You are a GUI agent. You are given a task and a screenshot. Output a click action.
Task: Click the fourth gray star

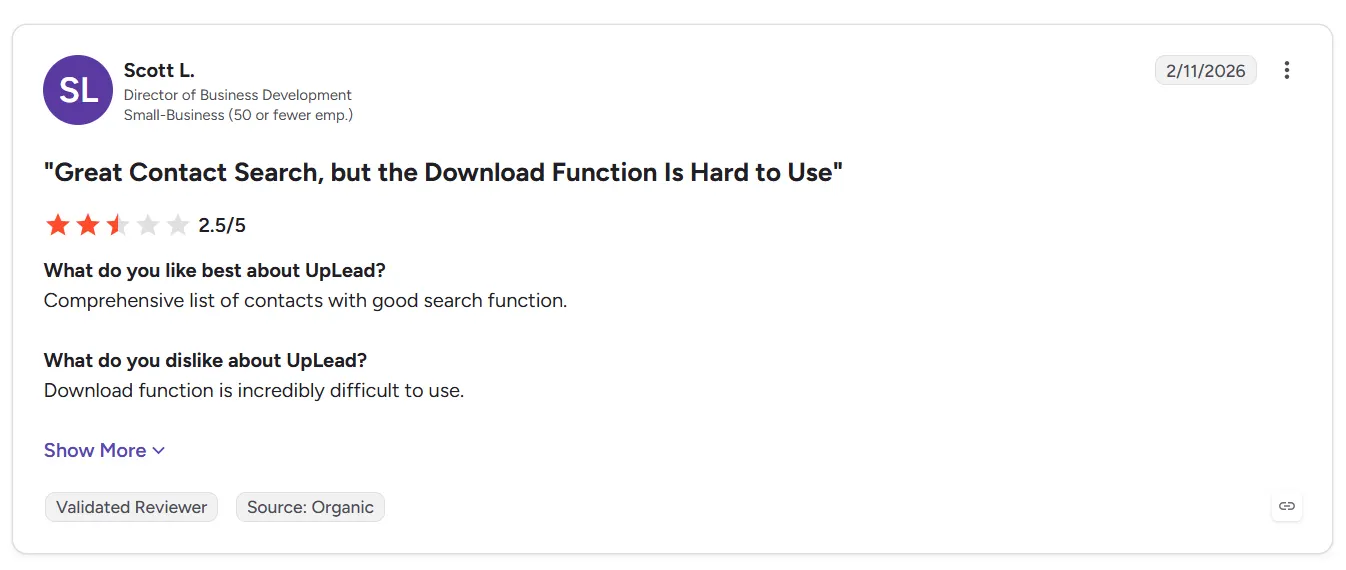tap(148, 225)
